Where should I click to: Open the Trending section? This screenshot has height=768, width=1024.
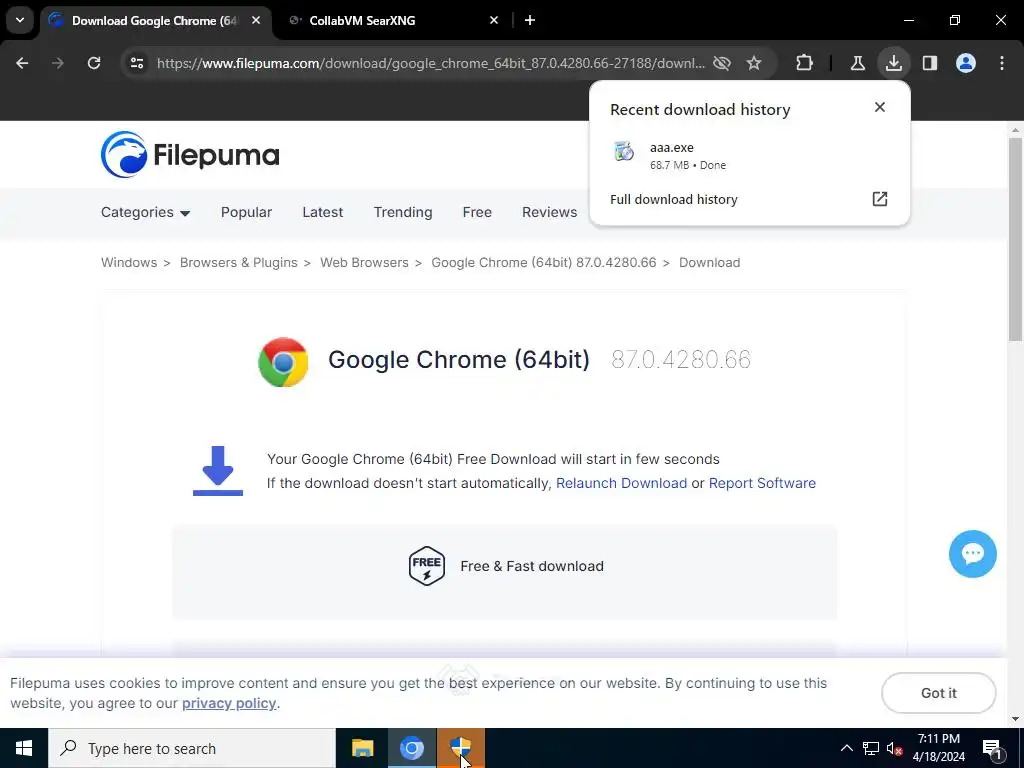pos(403,212)
